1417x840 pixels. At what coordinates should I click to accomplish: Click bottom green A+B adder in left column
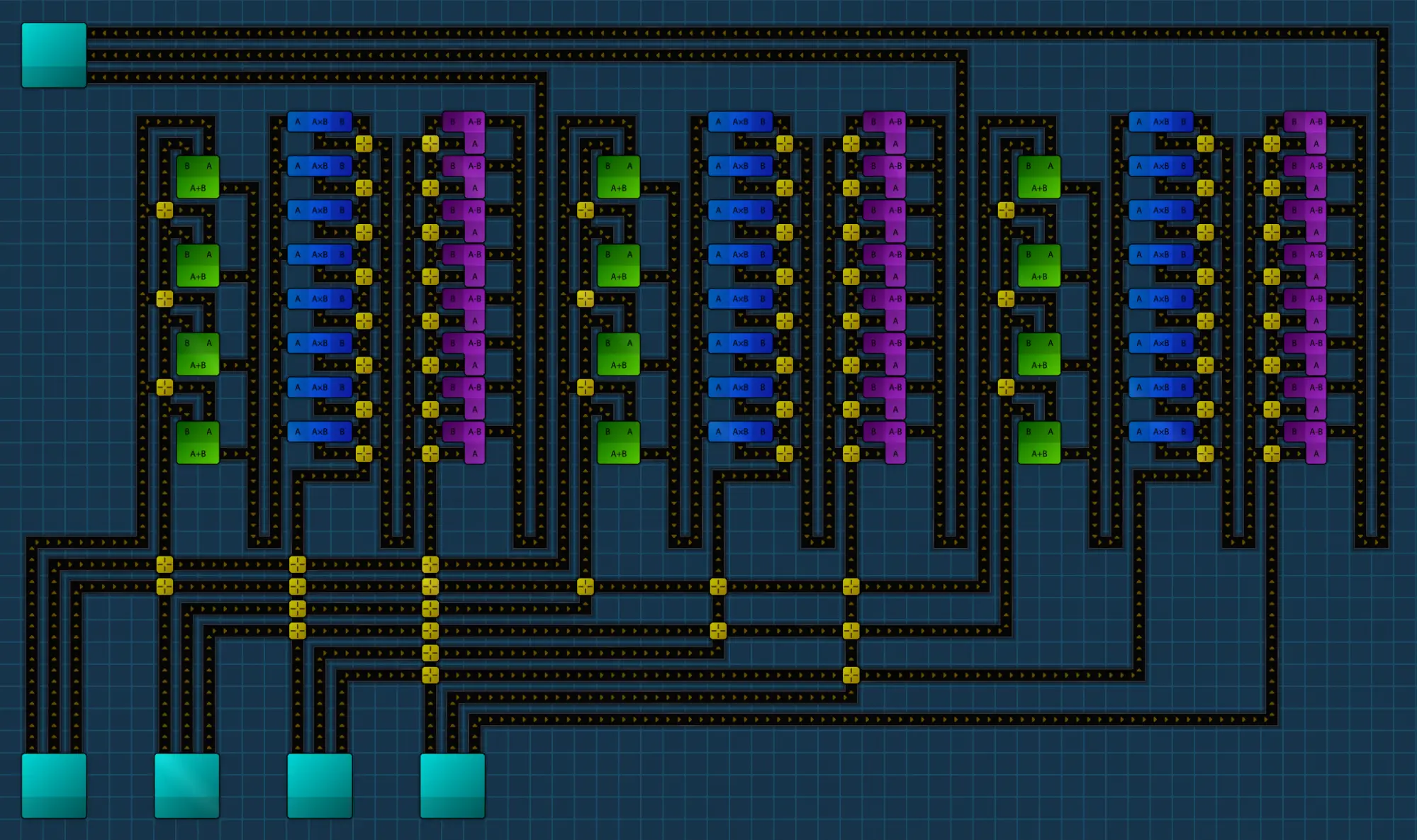198,442
